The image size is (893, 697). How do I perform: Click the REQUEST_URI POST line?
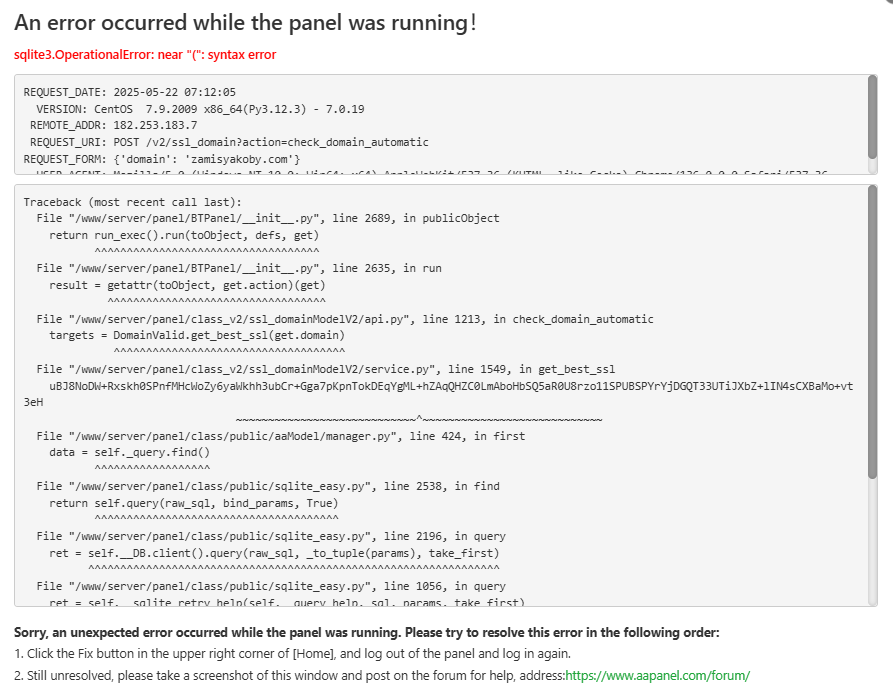point(228,142)
